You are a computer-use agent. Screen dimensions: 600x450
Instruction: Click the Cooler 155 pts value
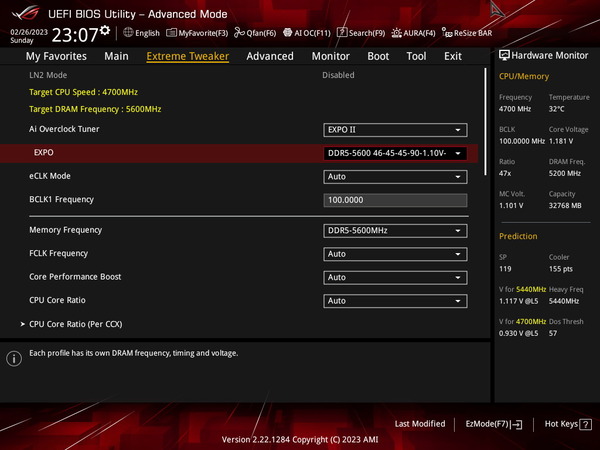pos(561,269)
